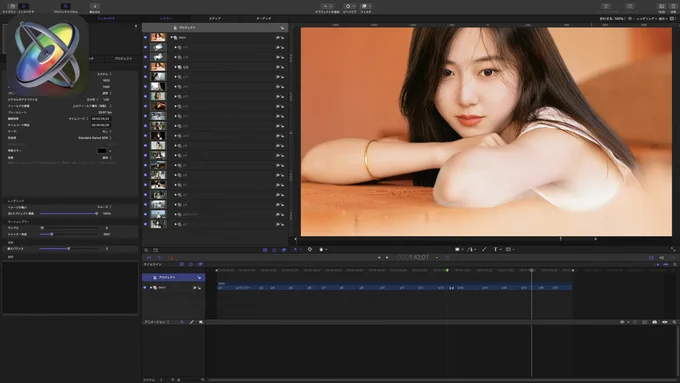The image size is (680, 383).
Task: Toggle Main group checkbox in Timeline layer list
Action: tap(145, 288)
